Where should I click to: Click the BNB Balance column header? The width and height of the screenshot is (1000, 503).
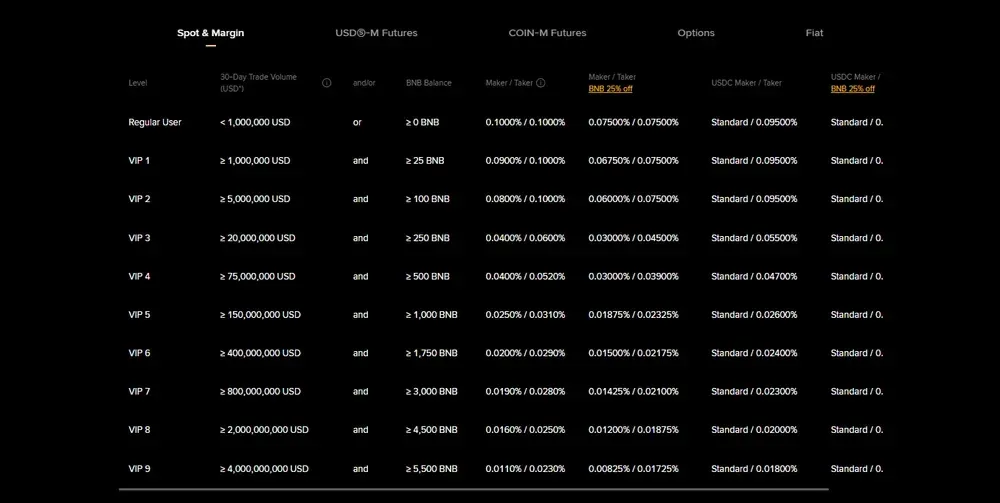[428, 83]
